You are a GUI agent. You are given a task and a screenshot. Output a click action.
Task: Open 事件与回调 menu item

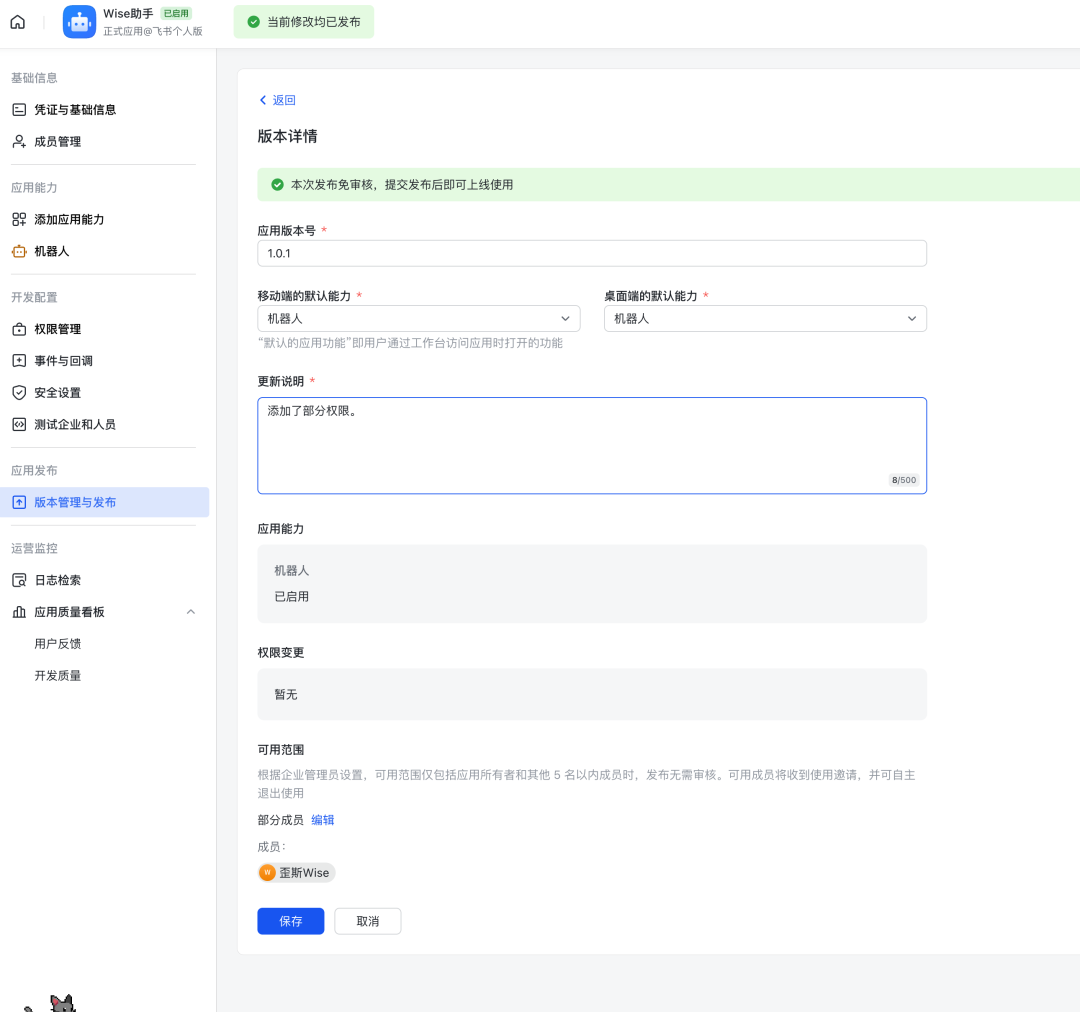click(63, 361)
